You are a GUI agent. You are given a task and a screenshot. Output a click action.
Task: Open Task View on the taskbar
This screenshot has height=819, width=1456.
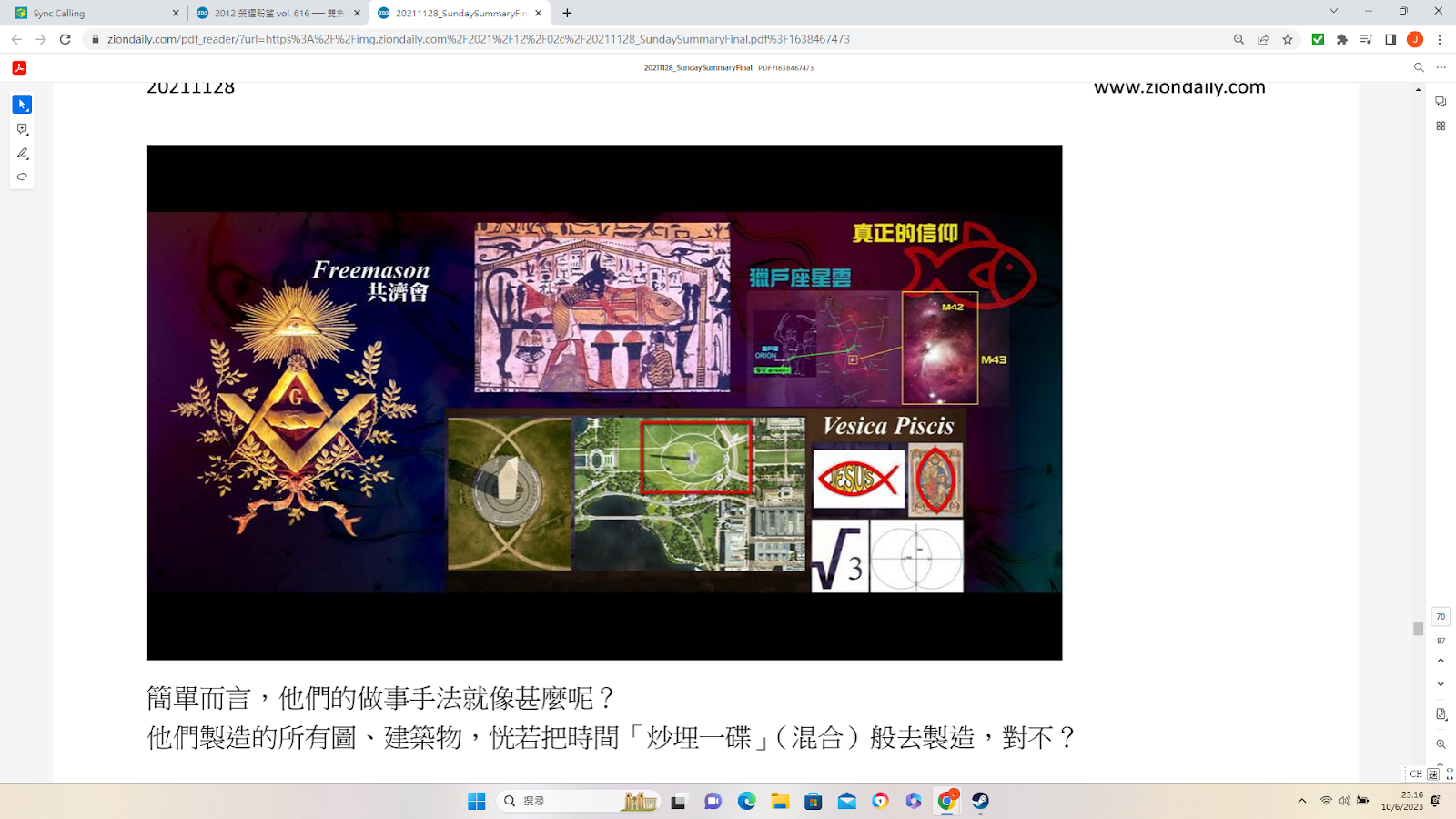pos(678,801)
